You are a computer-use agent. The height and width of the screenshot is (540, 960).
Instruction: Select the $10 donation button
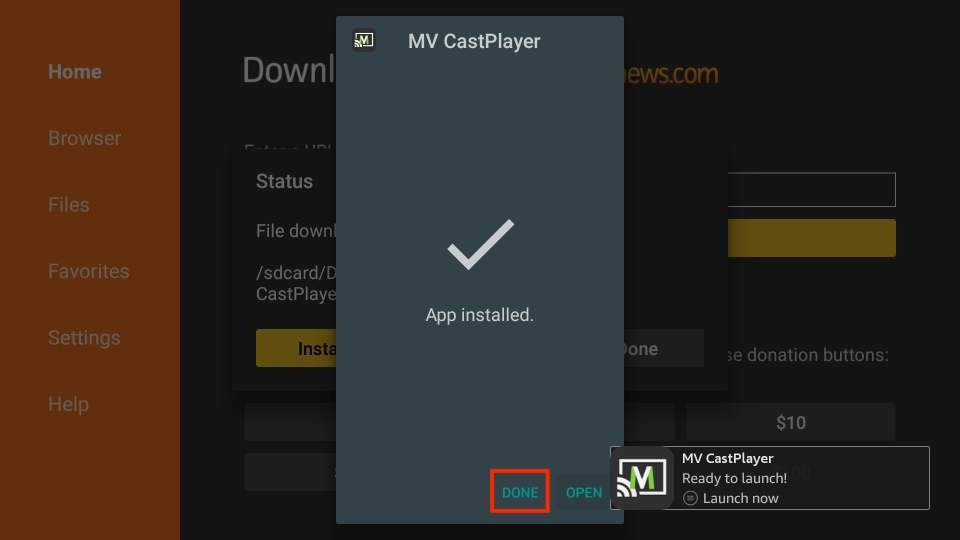click(790, 422)
